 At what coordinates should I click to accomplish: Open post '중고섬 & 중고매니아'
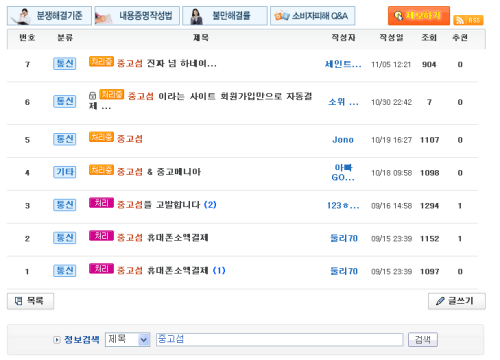tap(159, 172)
